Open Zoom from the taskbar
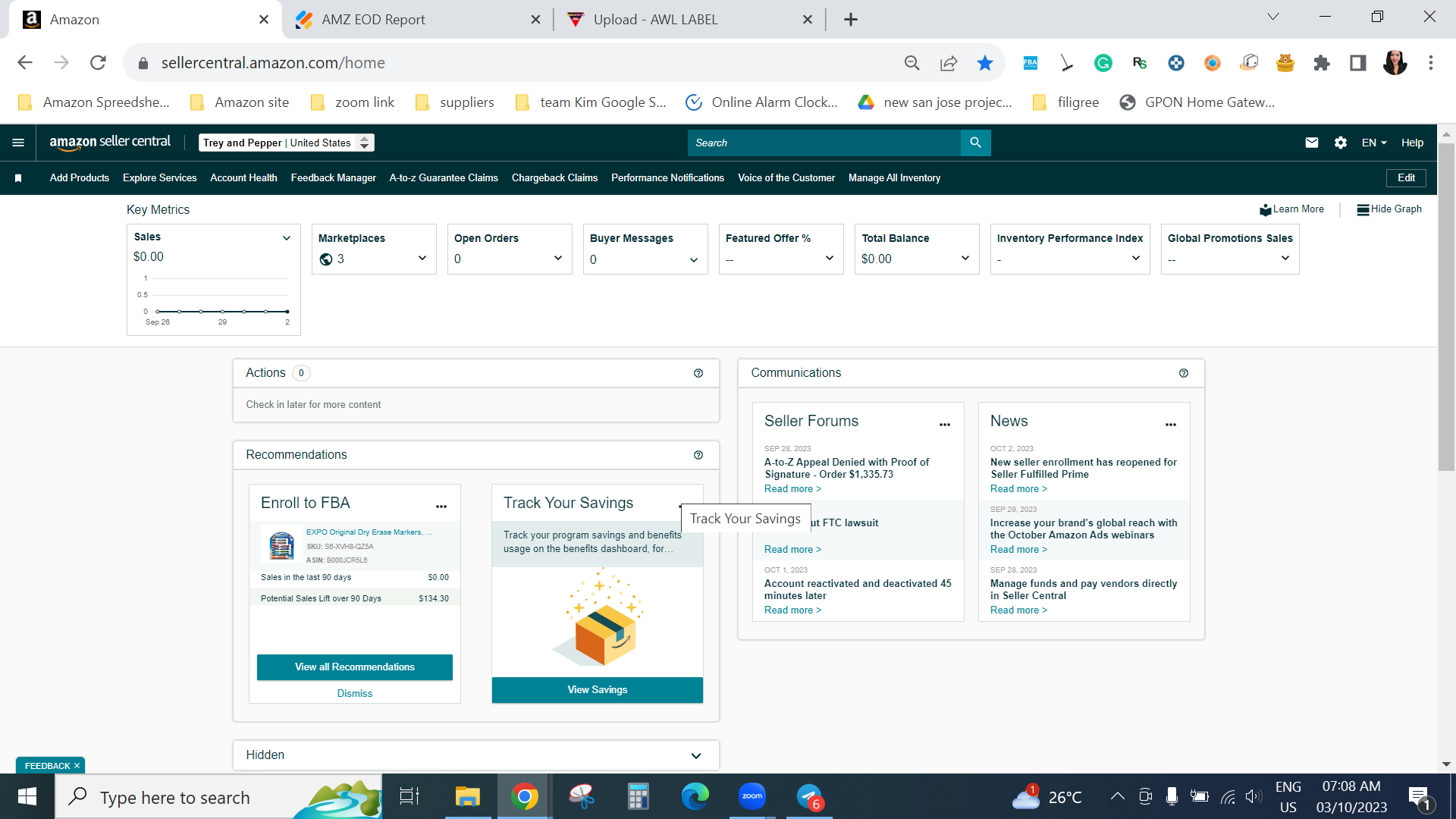Image resolution: width=1456 pixels, height=819 pixels. point(752,796)
